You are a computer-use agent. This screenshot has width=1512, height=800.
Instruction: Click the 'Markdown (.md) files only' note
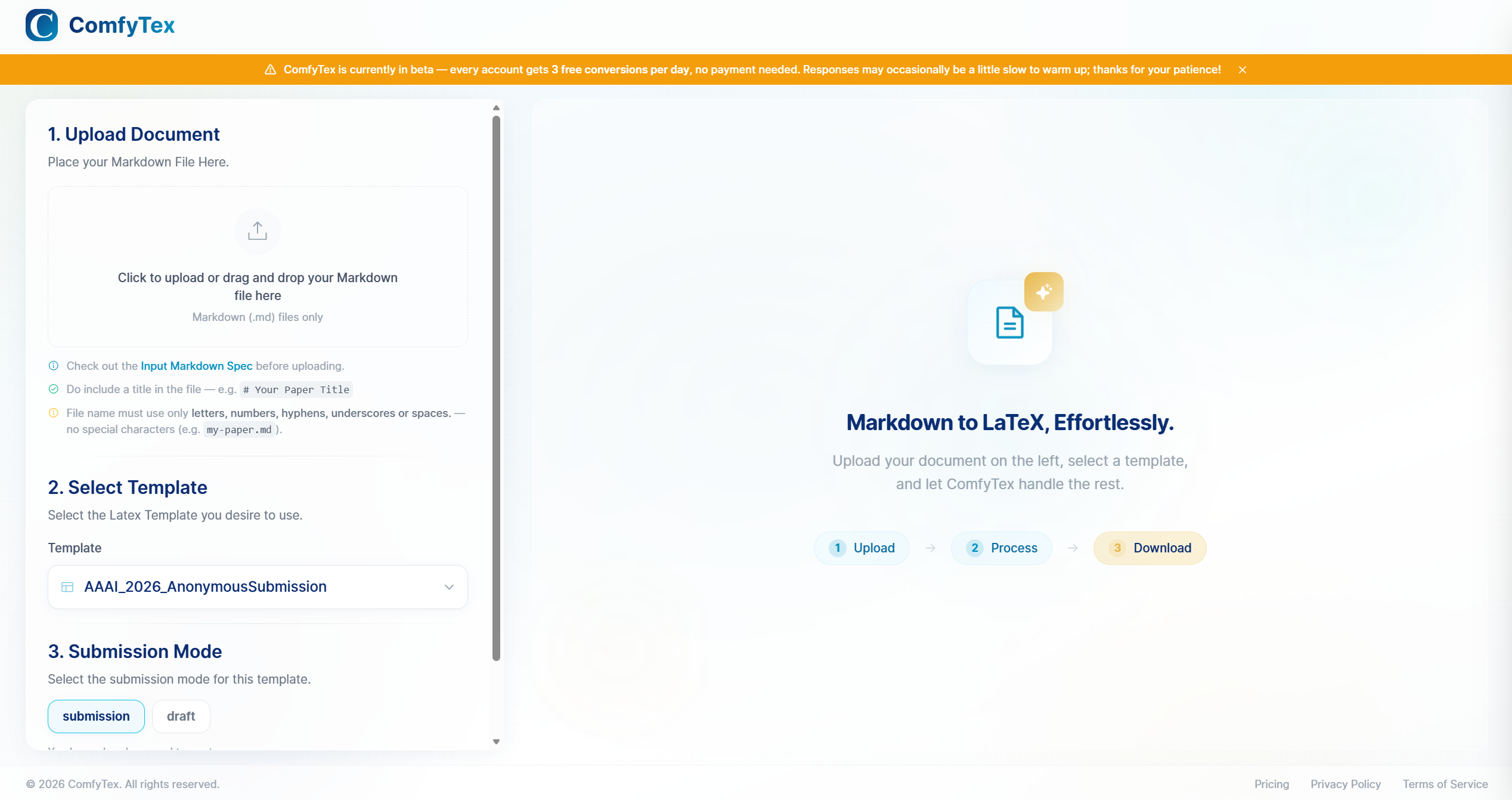point(258,317)
